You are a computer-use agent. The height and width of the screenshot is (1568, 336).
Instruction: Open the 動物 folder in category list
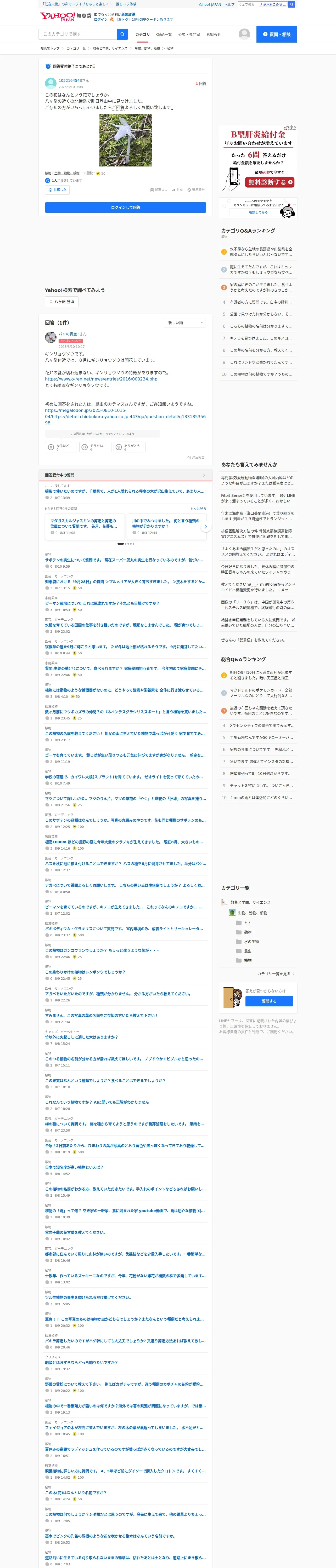[x=243, y=932]
